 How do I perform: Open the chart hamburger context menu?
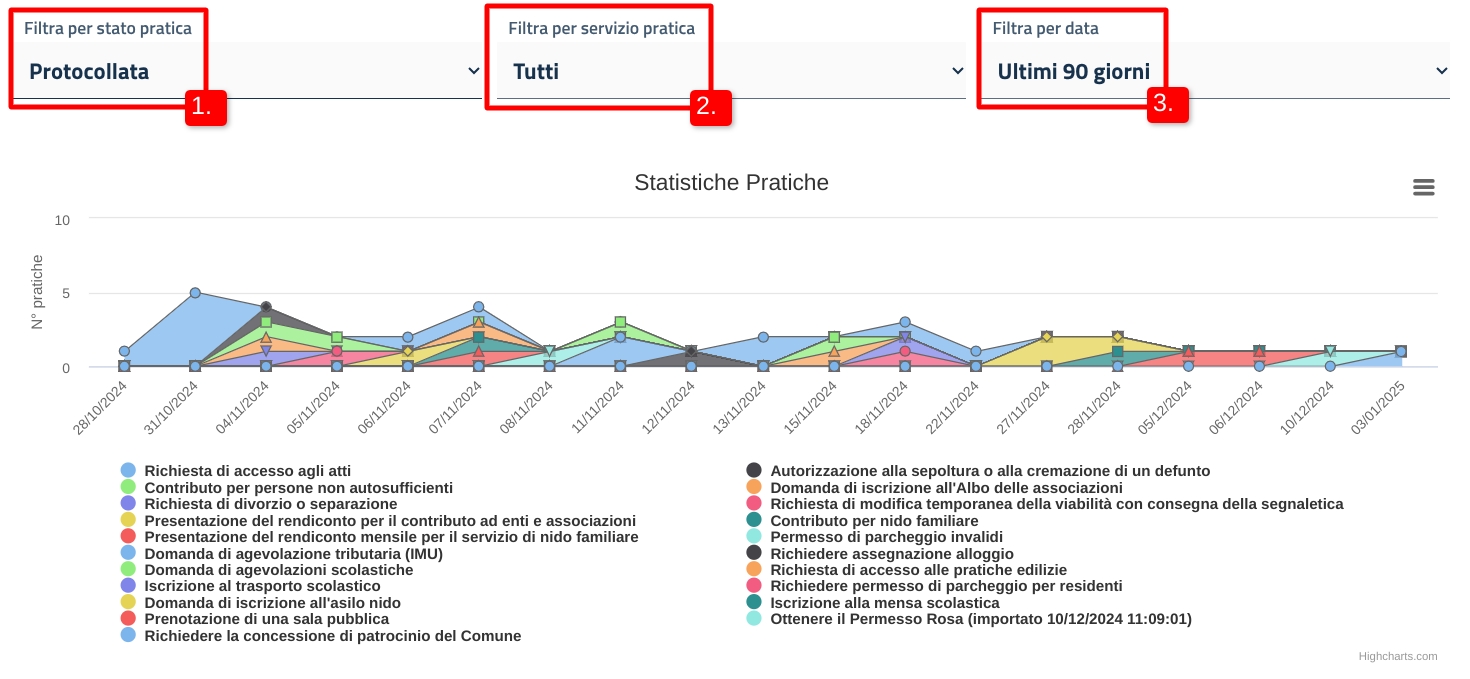click(1423, 187)
